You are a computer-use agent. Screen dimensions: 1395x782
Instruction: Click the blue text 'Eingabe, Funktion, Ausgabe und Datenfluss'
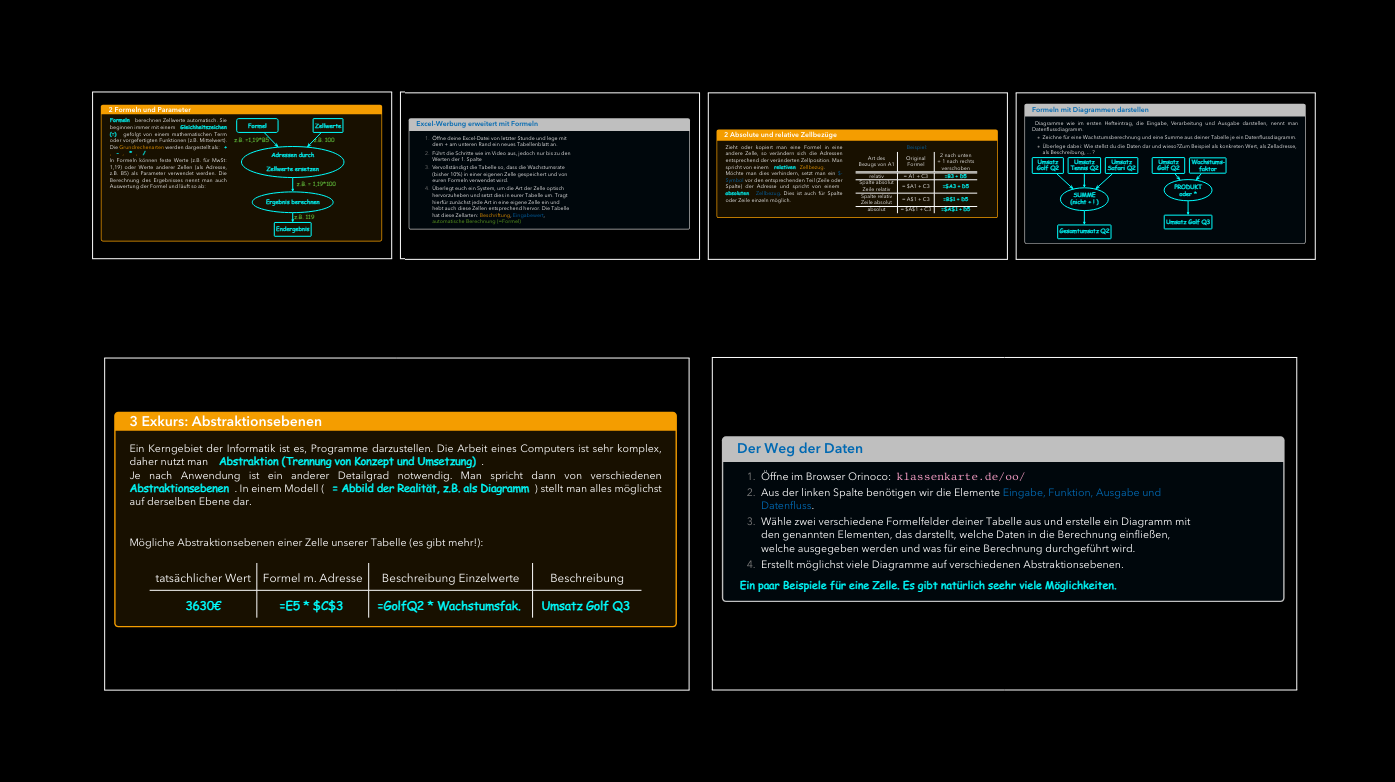click(x=961, y=499)
